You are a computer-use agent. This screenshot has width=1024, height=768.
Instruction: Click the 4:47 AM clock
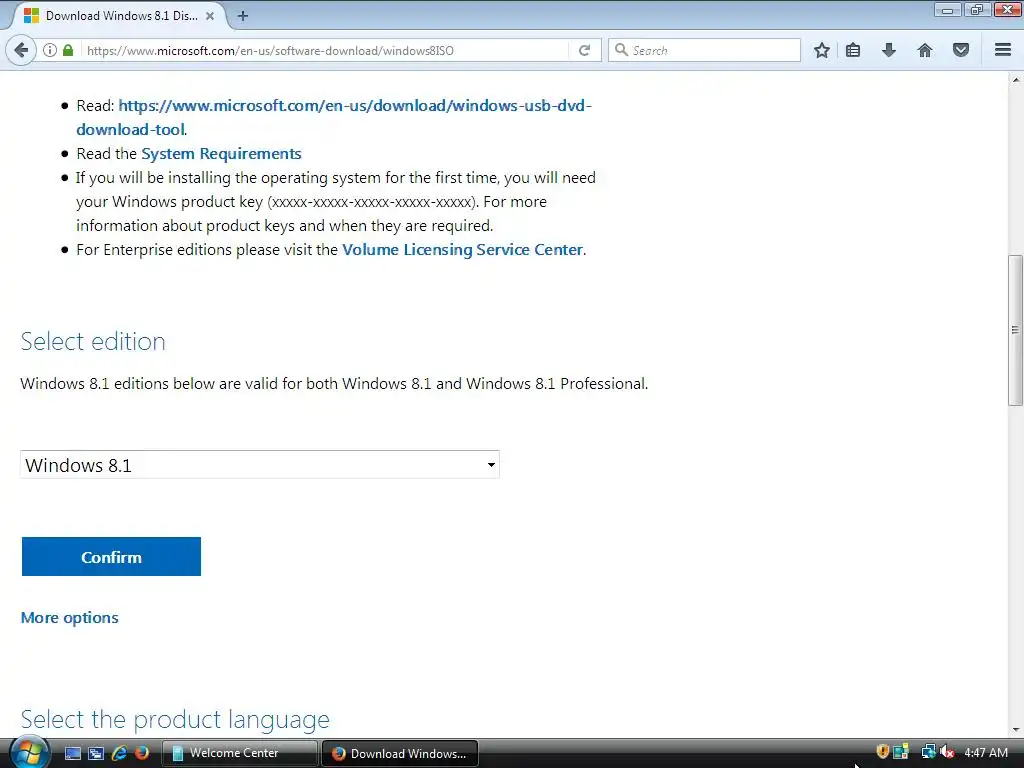pyautogui.click(x=985, y=752)
